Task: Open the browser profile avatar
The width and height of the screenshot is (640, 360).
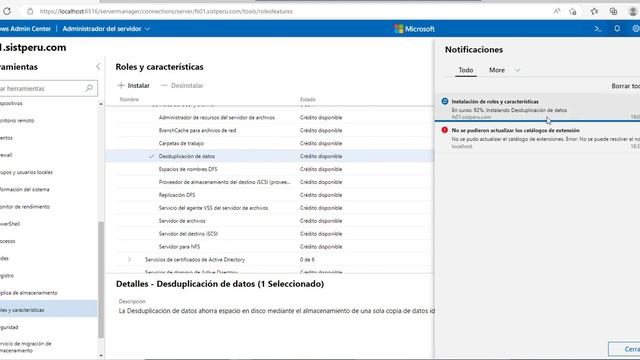Action: [633, 11]
